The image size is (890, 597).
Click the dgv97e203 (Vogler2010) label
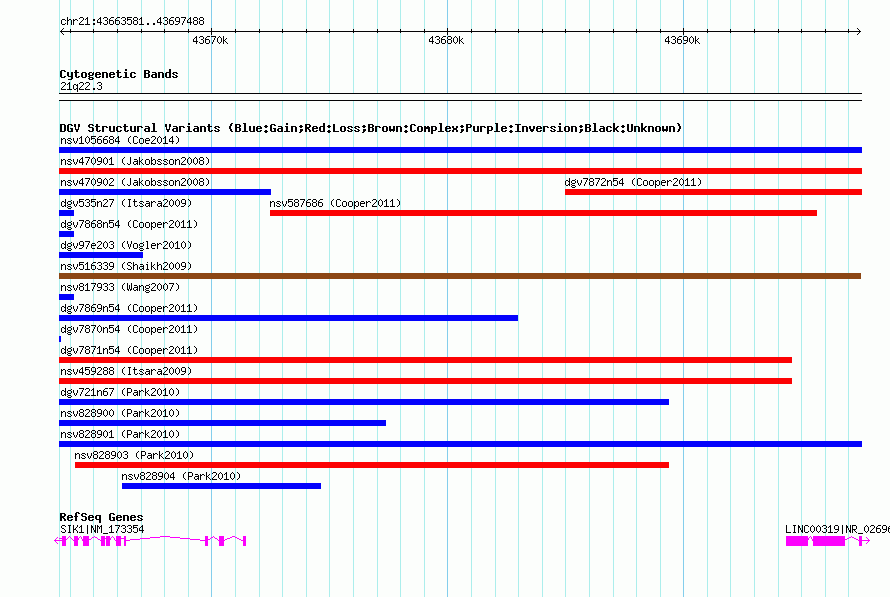pos(126,245)
